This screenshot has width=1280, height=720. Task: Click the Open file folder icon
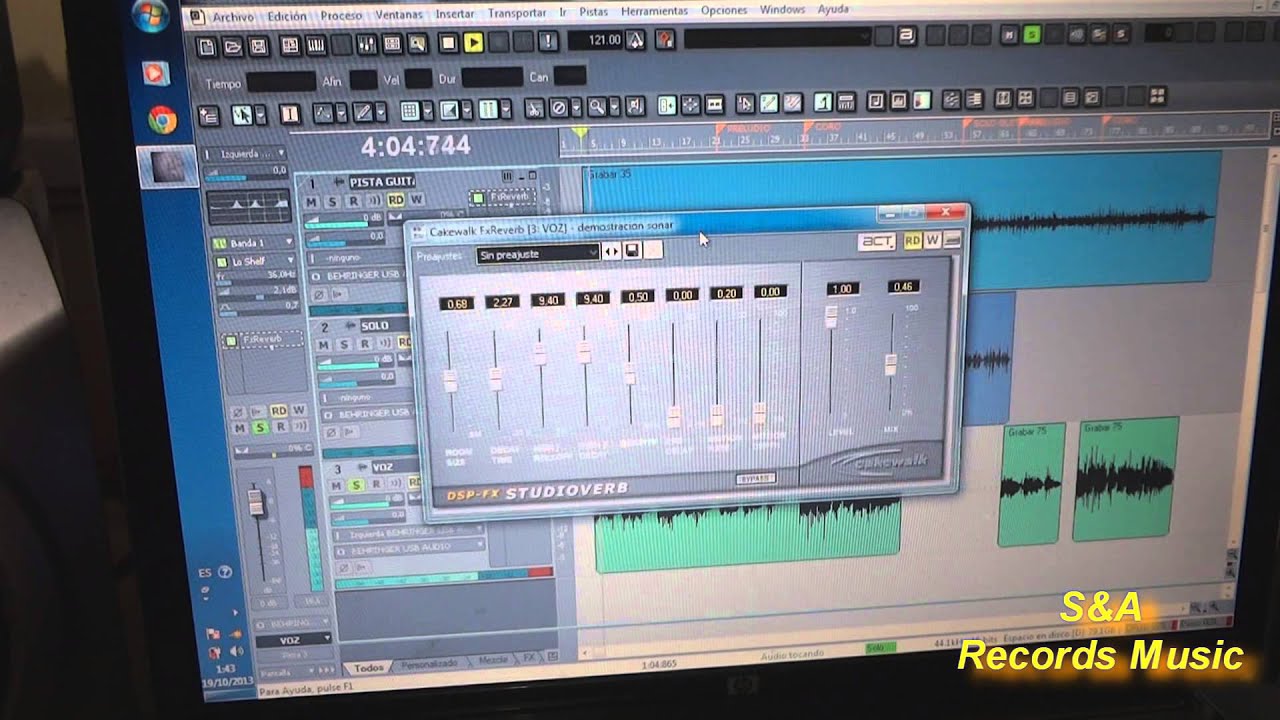point(232,45)
